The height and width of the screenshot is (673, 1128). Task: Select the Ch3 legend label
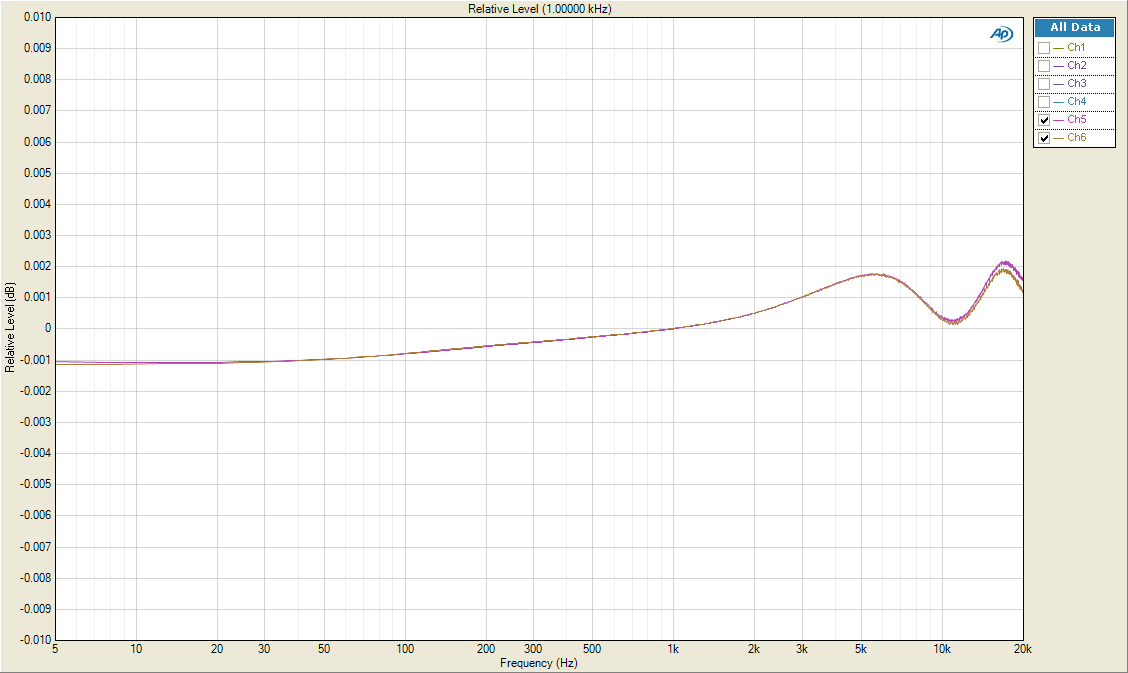click(x=1077, y=83)
